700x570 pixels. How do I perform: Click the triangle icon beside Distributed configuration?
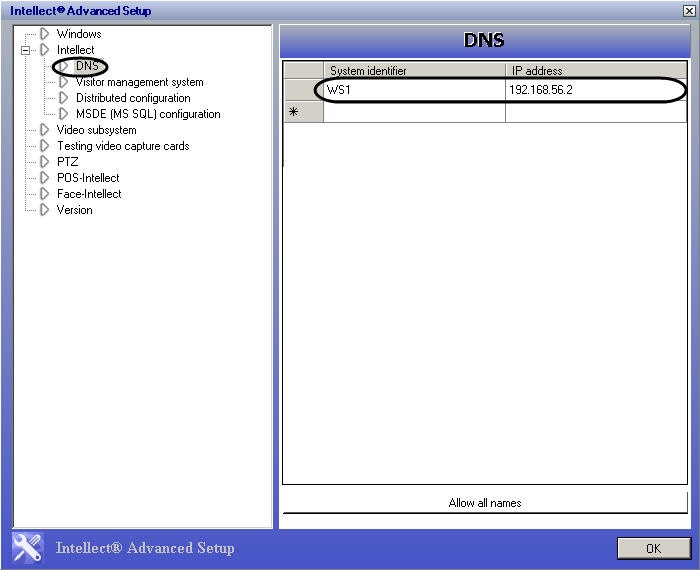coord(63,98)
